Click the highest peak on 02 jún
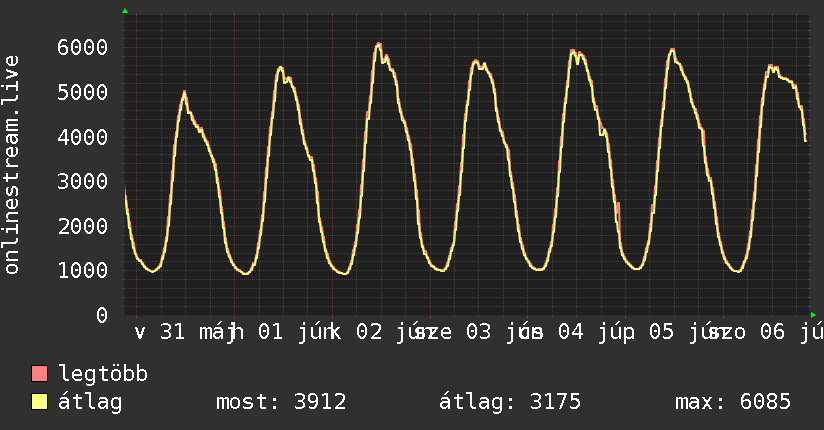The height and width of the screenshot is (430, 824). click(378, 44)
